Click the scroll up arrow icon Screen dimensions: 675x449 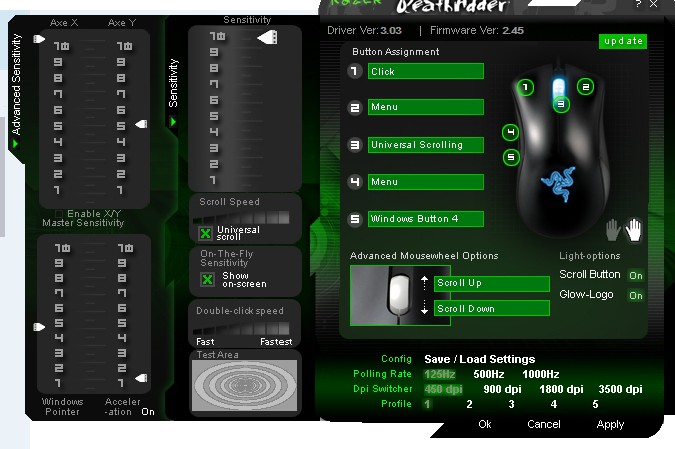tap(424, 283)
